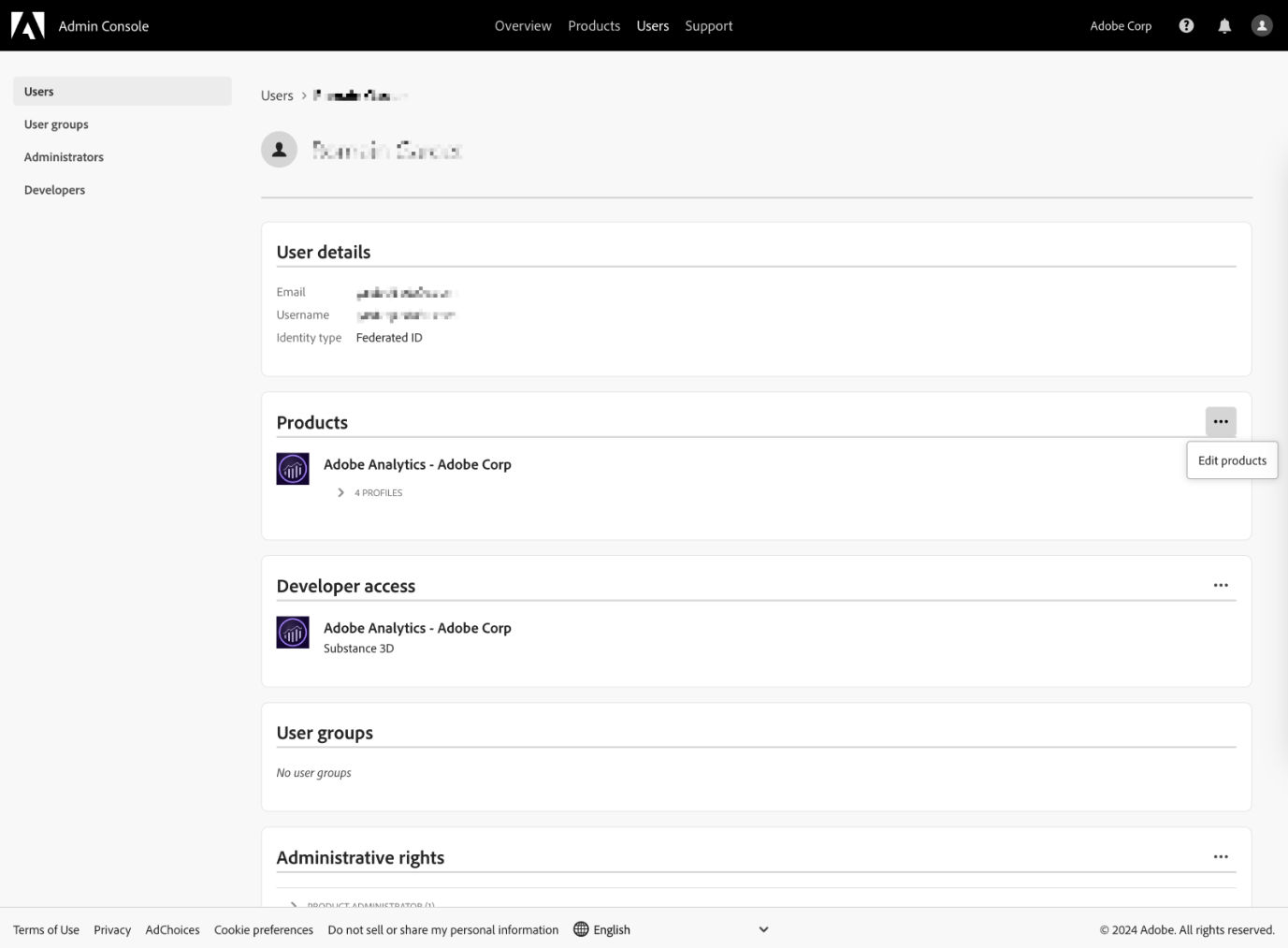Open Developer access three-dot menu
The image size is (1288, 948).
[x=1221, y=585]
